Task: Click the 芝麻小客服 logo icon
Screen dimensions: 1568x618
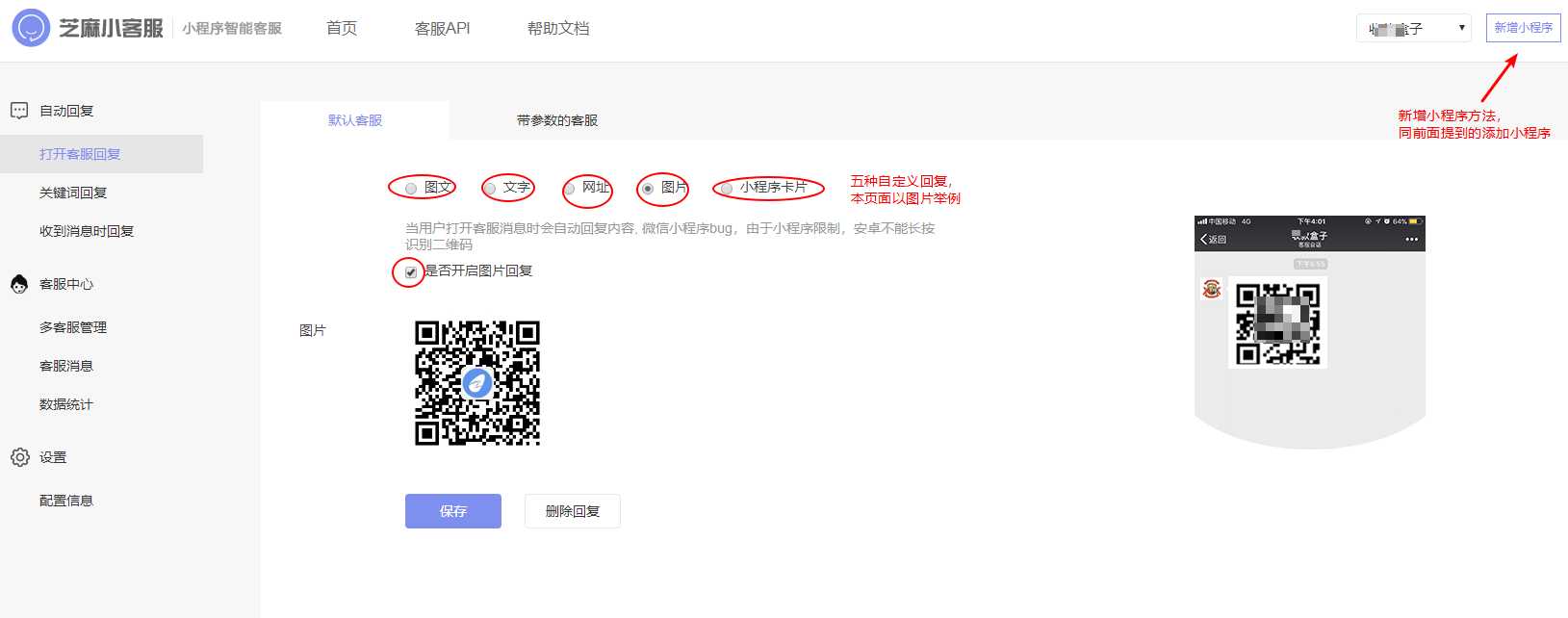Action: click(x=31, y=28)
